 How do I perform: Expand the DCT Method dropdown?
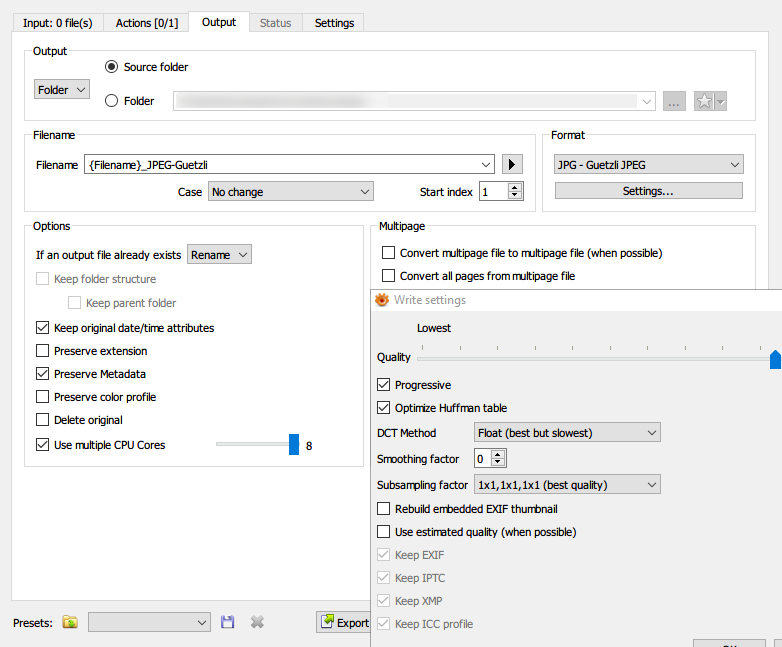[566, 433]
